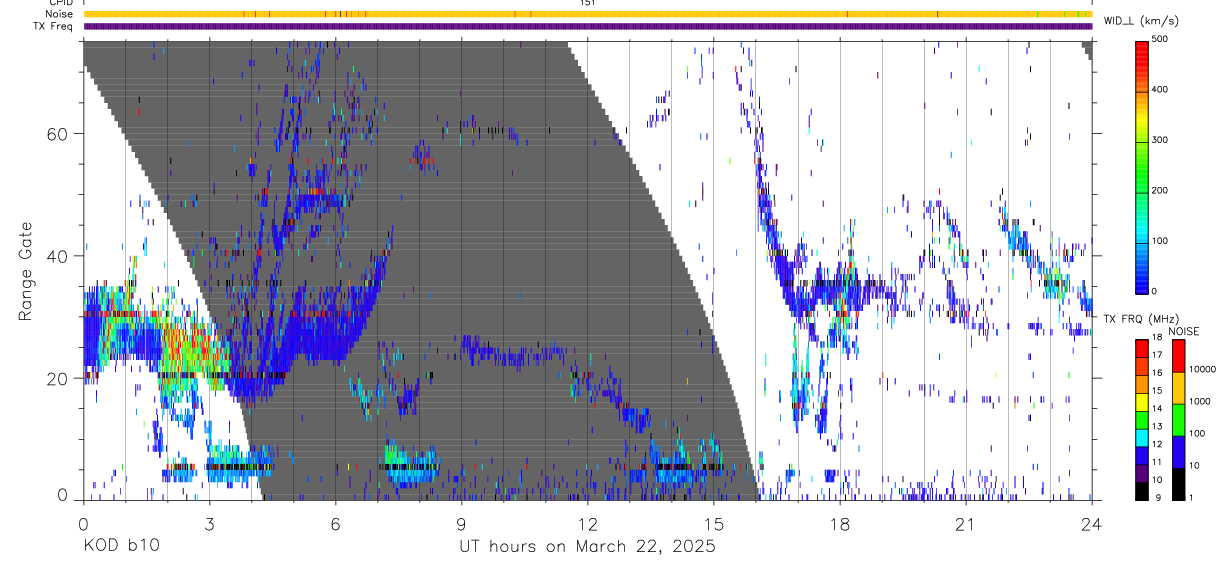The image size is (1228, 567).
Task: Click the '151' CPID value at top
Action: (x=588, y=3)
